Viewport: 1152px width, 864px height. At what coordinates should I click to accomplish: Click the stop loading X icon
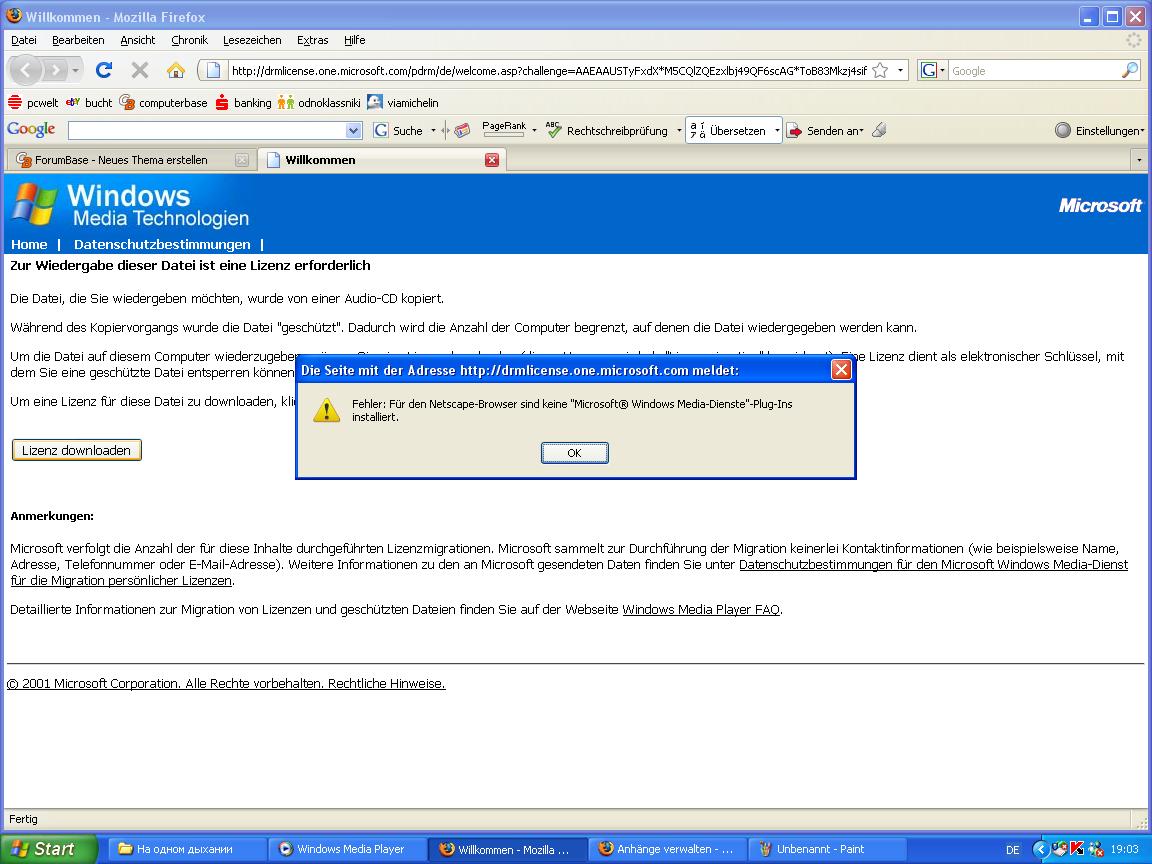pyautogui.click(x=140, y=71)
